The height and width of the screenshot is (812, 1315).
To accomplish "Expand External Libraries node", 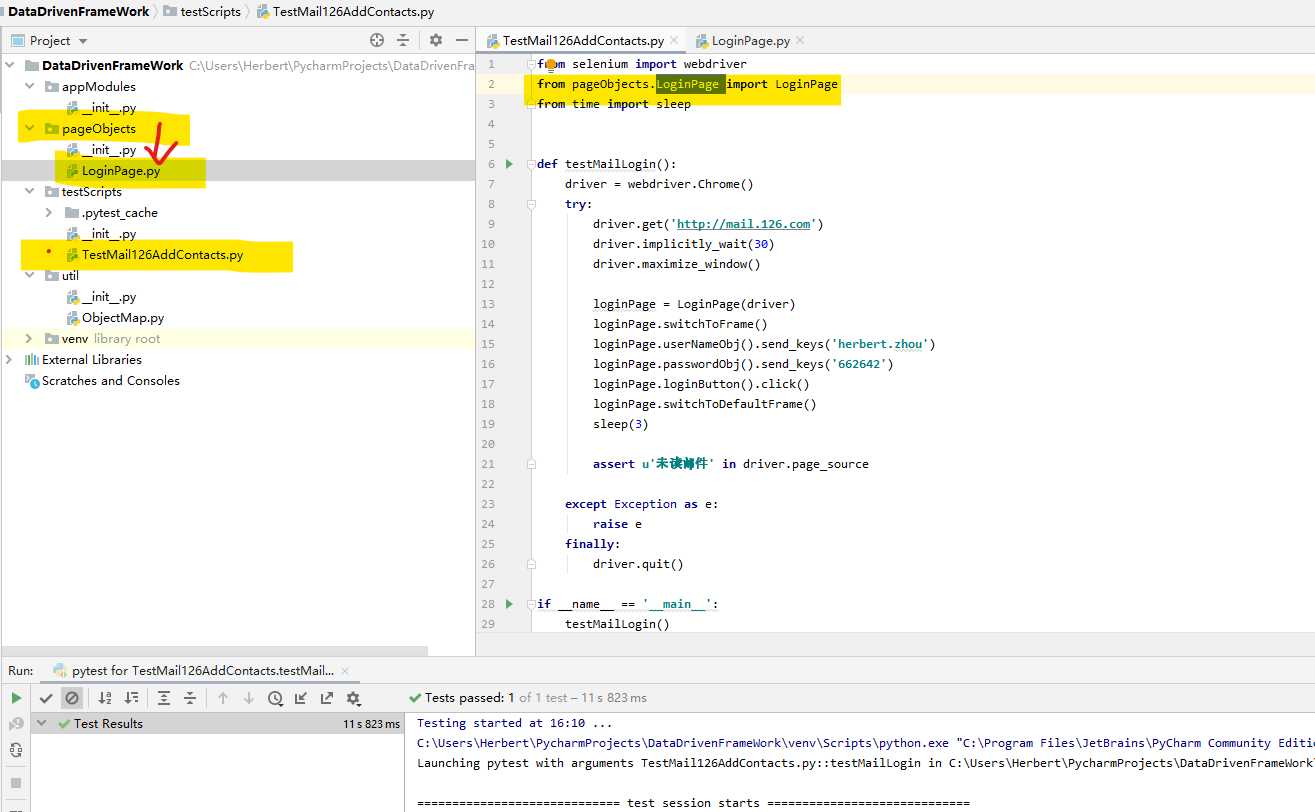I will 11,359.
